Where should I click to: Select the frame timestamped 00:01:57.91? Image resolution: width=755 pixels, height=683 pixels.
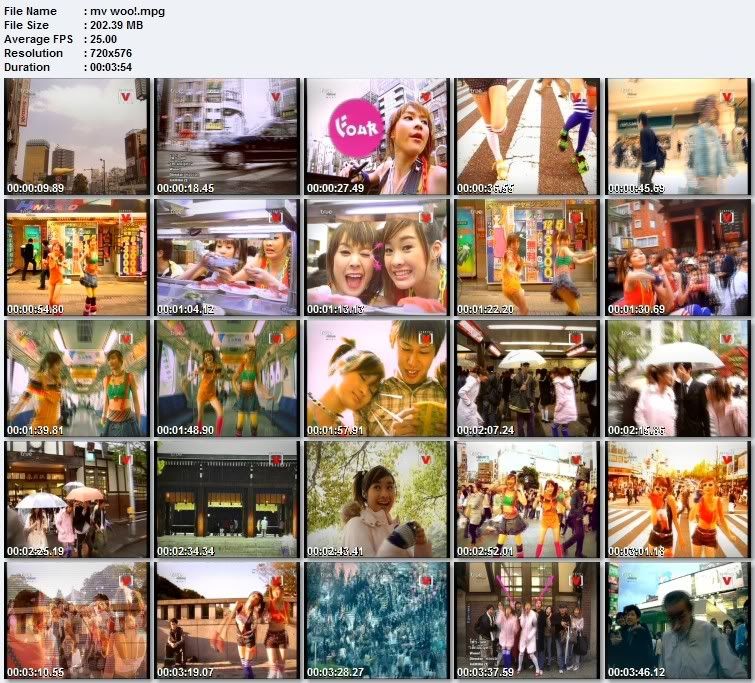click(377, 379)
